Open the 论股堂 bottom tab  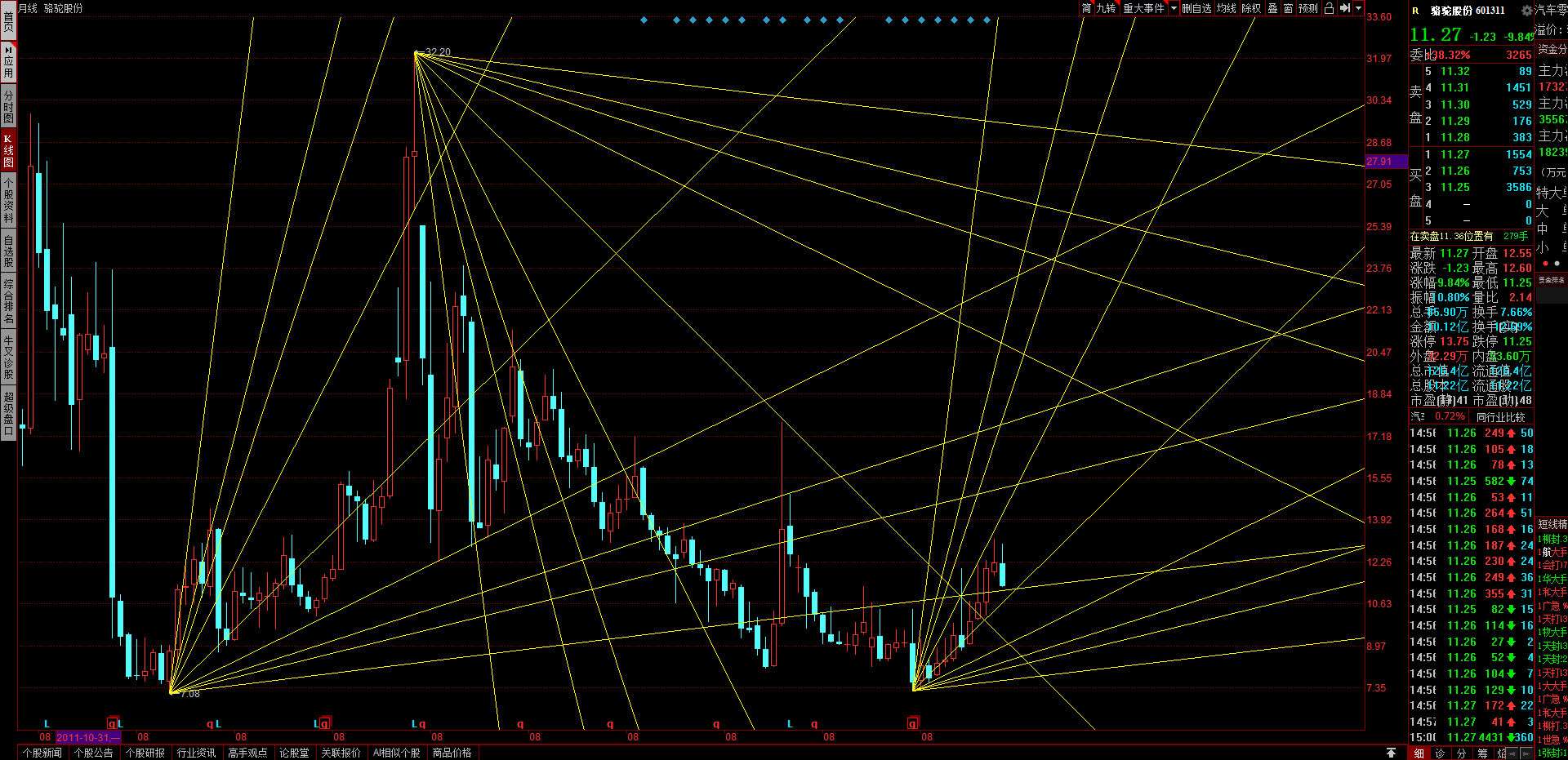pyautogui.click(x=294, y=753)
